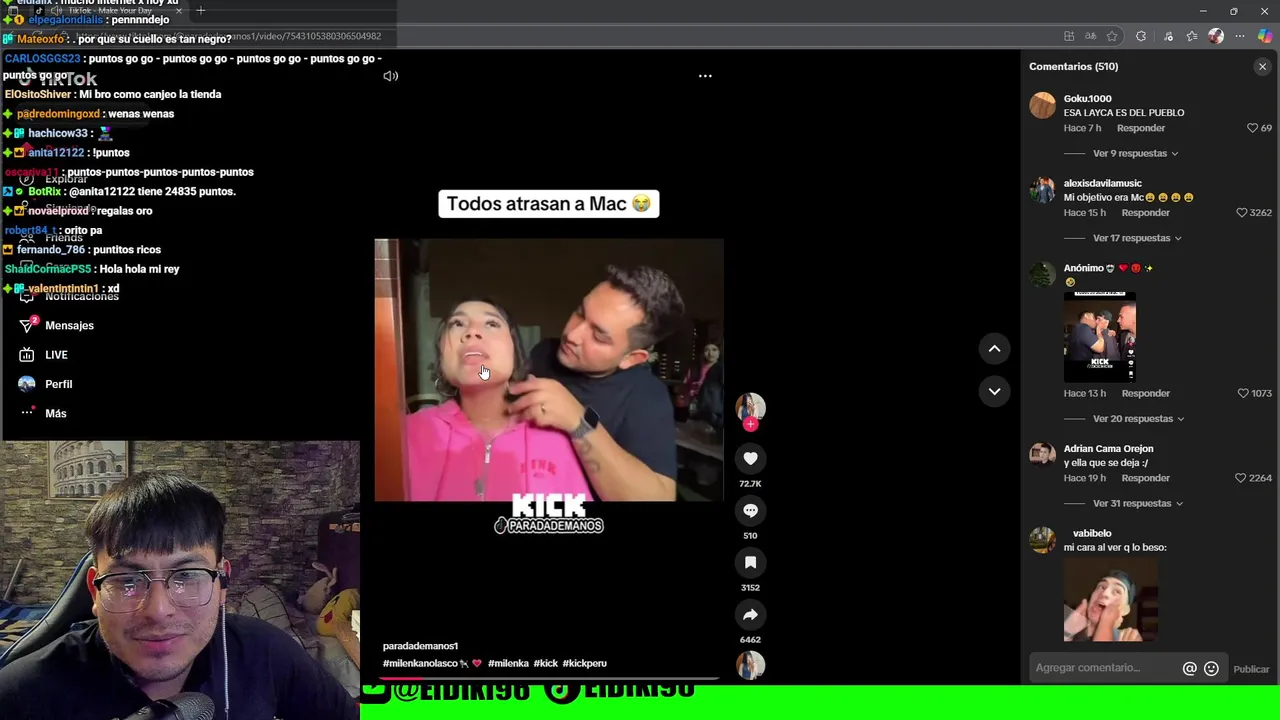Open the #milenka hashtag
The width and height of the screenshot is (1280, 720).
508,663
